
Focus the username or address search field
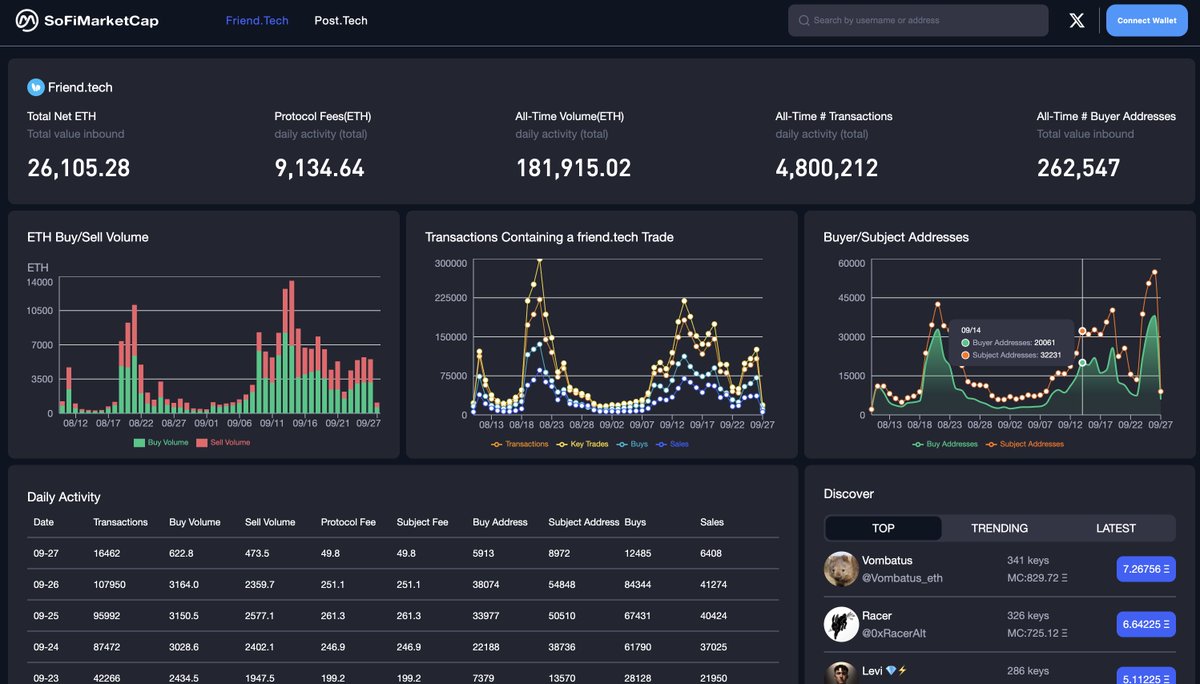coord(918,20)
